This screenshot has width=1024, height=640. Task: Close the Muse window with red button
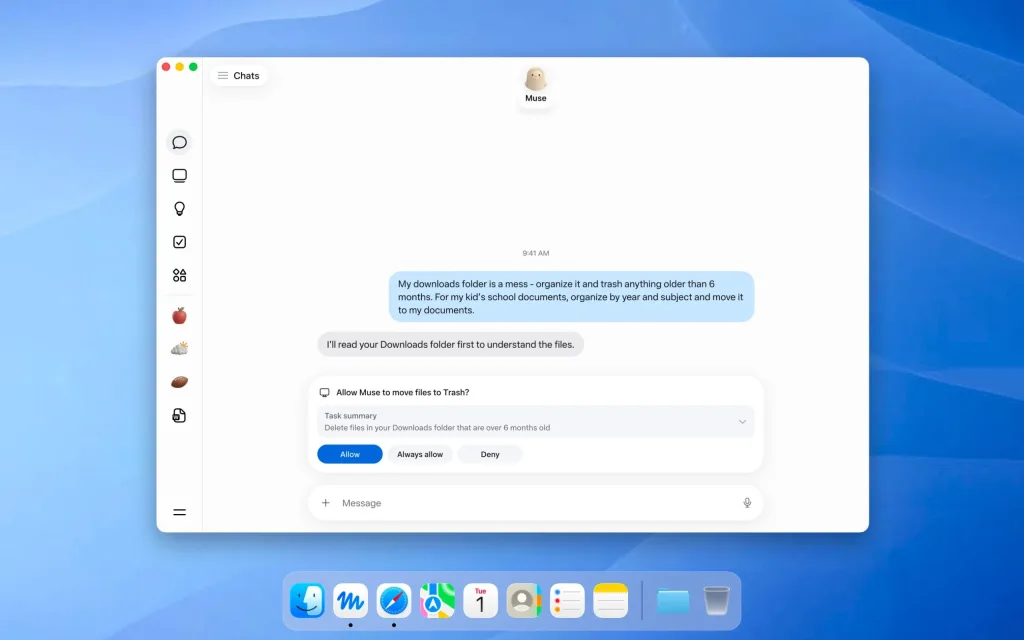[166, 67]
